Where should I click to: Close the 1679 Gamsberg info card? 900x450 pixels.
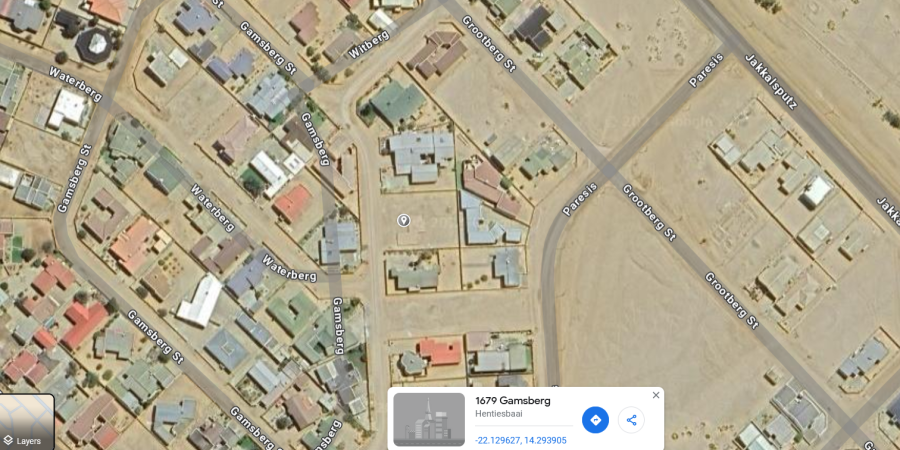coord(655,395)
